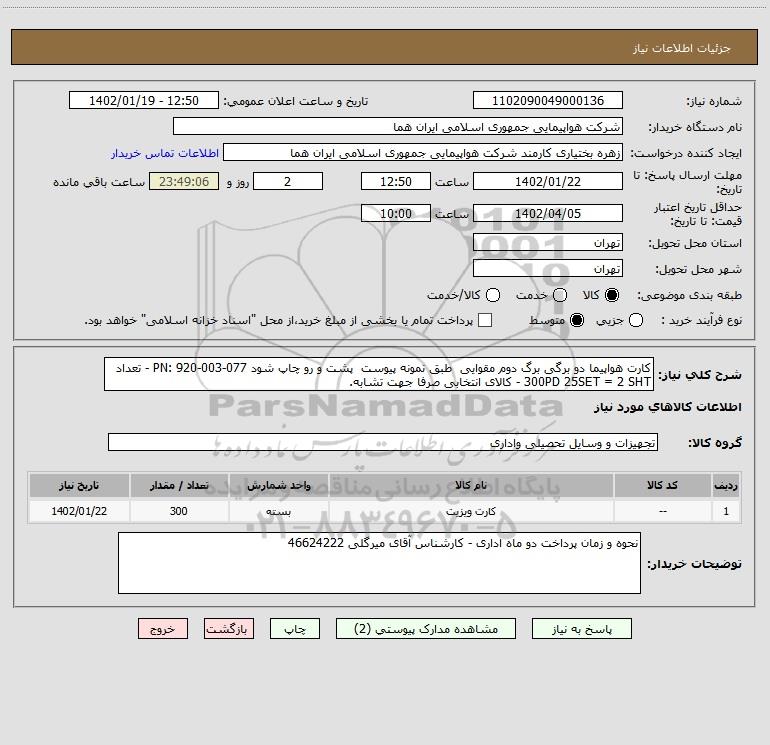Click the 'خروج' exit button
Viewport: 770px width, 745px height.
[163, 629]
